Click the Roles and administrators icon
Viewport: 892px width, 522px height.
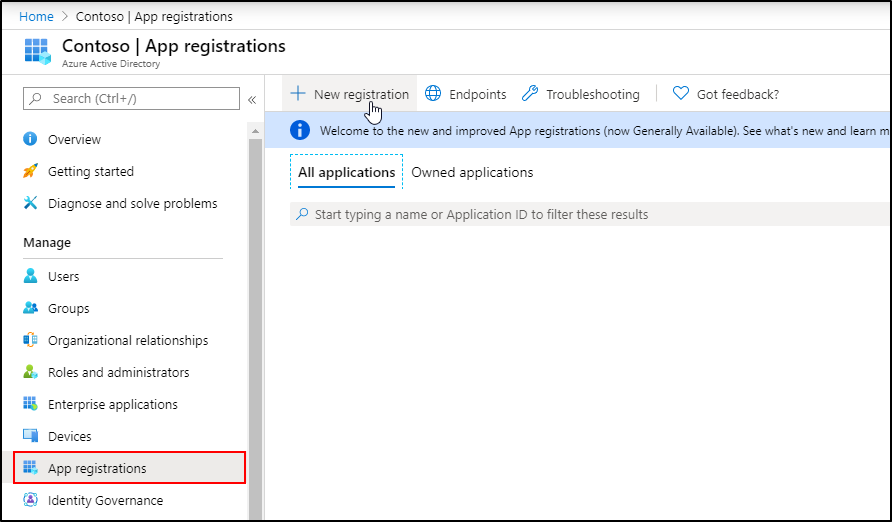[x=30, y=372]
